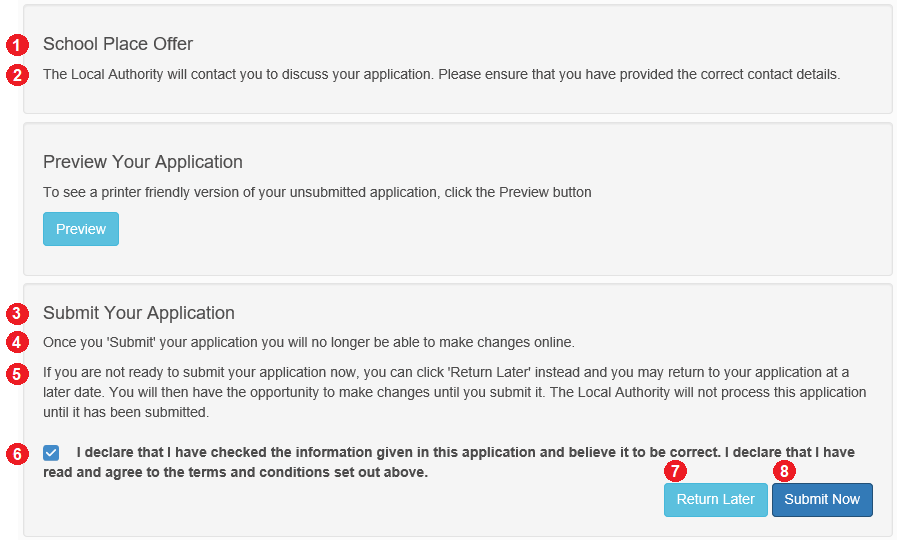The width and height of the screenshot is (897, 541).
Task: Click the Submit Your Application heading
Action: 139,313
